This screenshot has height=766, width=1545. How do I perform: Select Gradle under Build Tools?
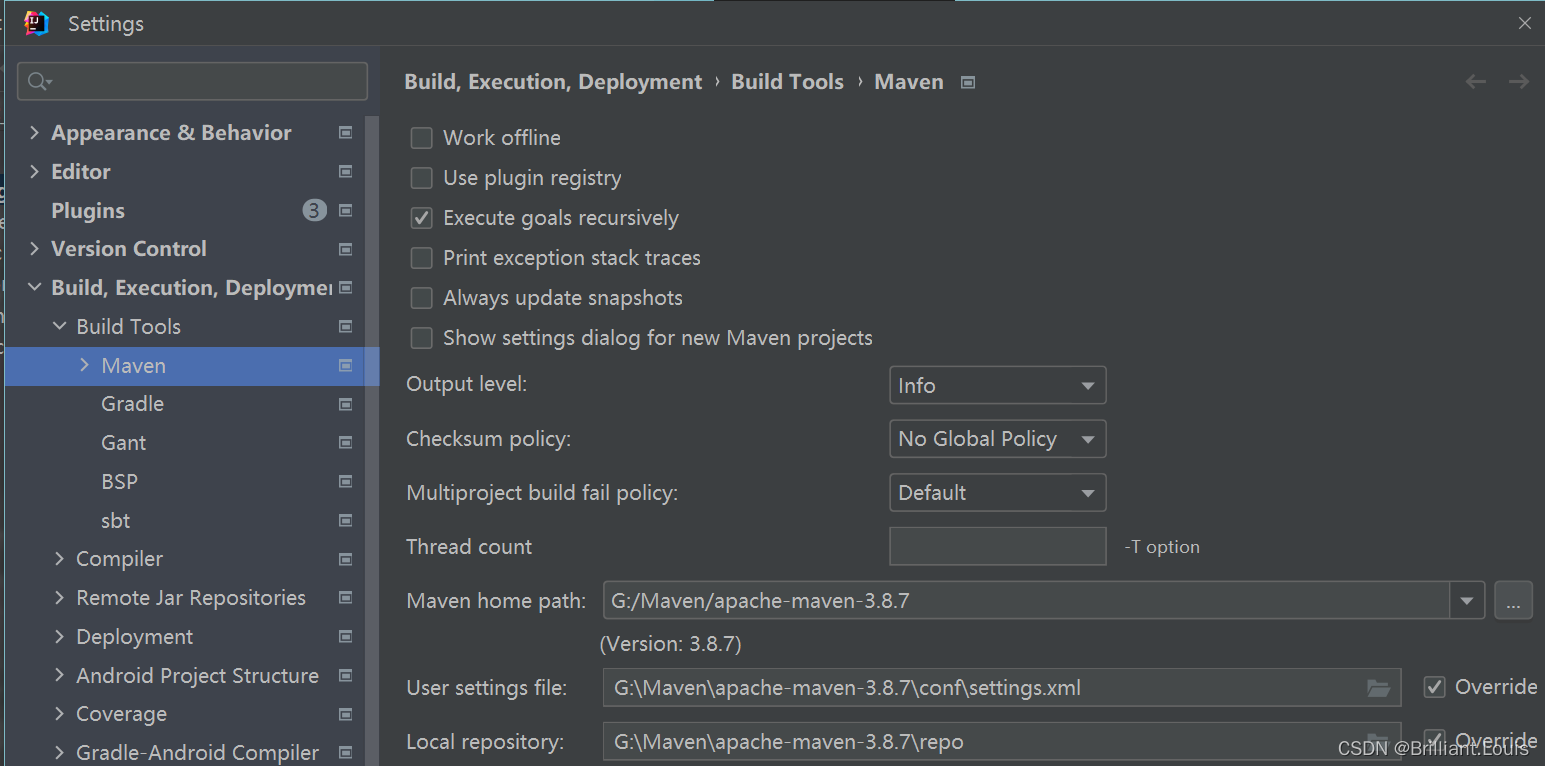pos(132,404)
